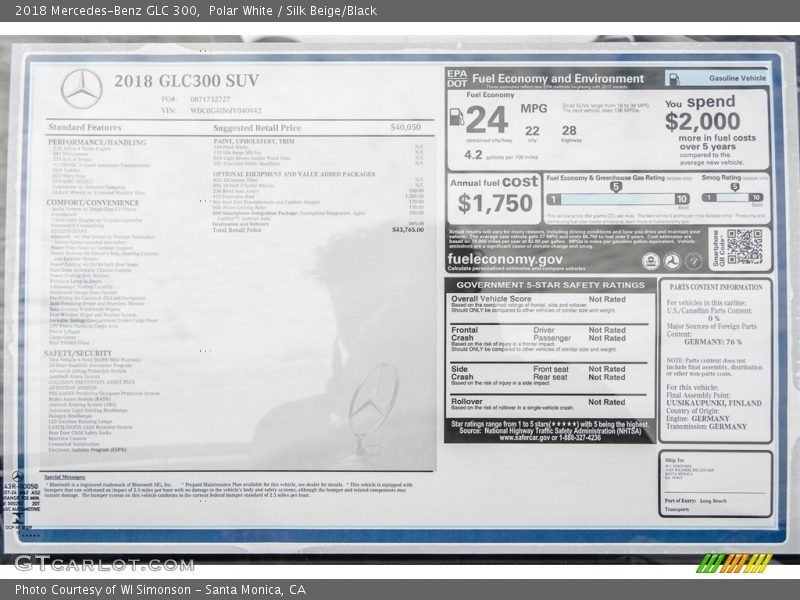800x600 pixels.
Task: Click 'GOVERNMENT 5-STAR SAFETY RATINGS' header
Action: click(551, 285)
